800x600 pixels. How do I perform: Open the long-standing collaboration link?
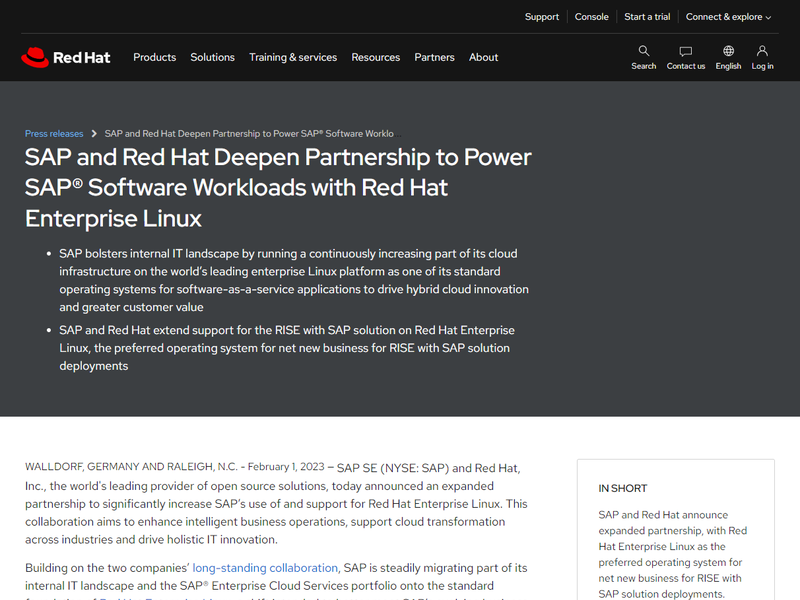[265, 567]
